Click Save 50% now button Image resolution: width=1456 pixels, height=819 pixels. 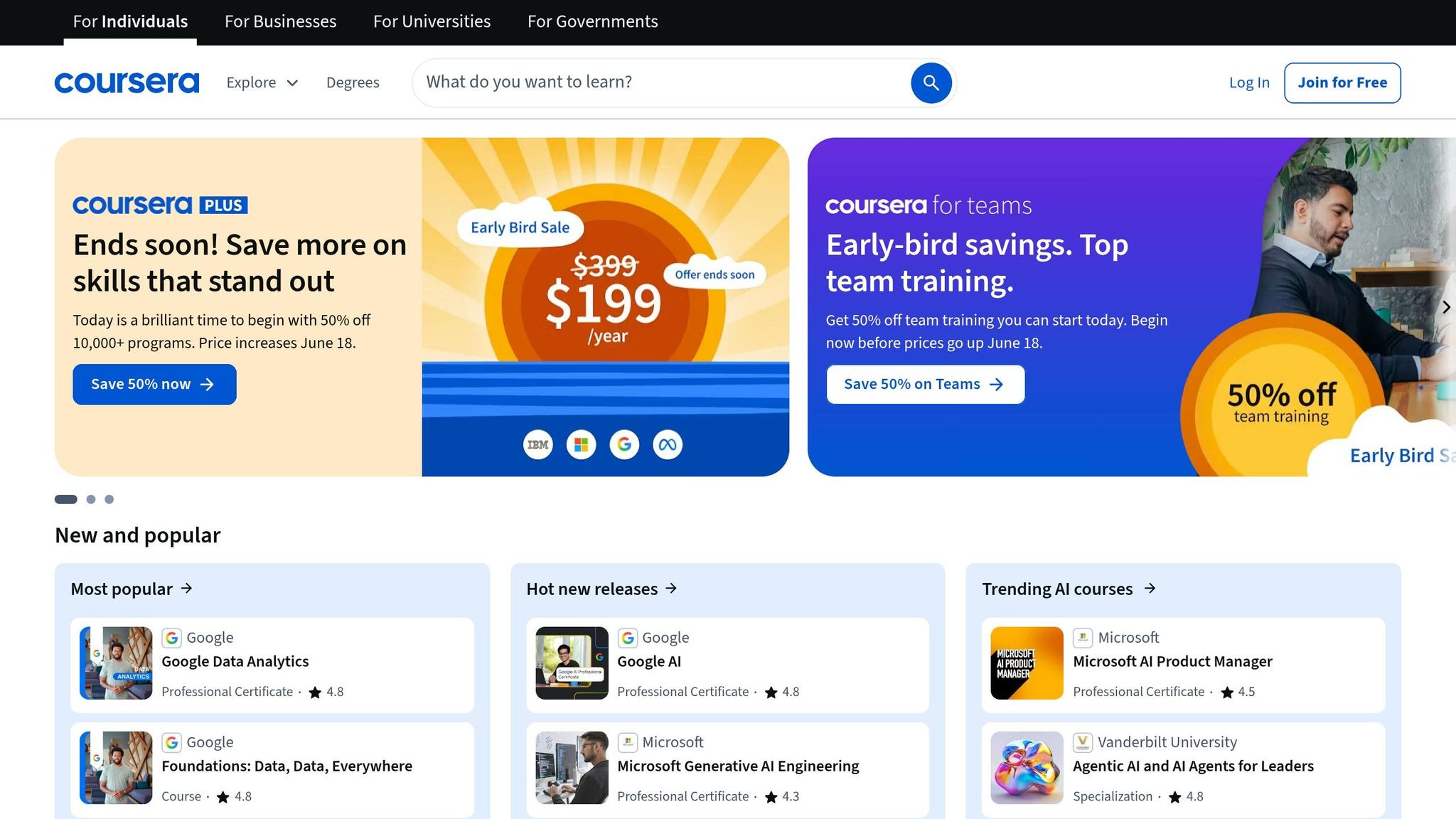pyautogui.click(x=154, y=385)
